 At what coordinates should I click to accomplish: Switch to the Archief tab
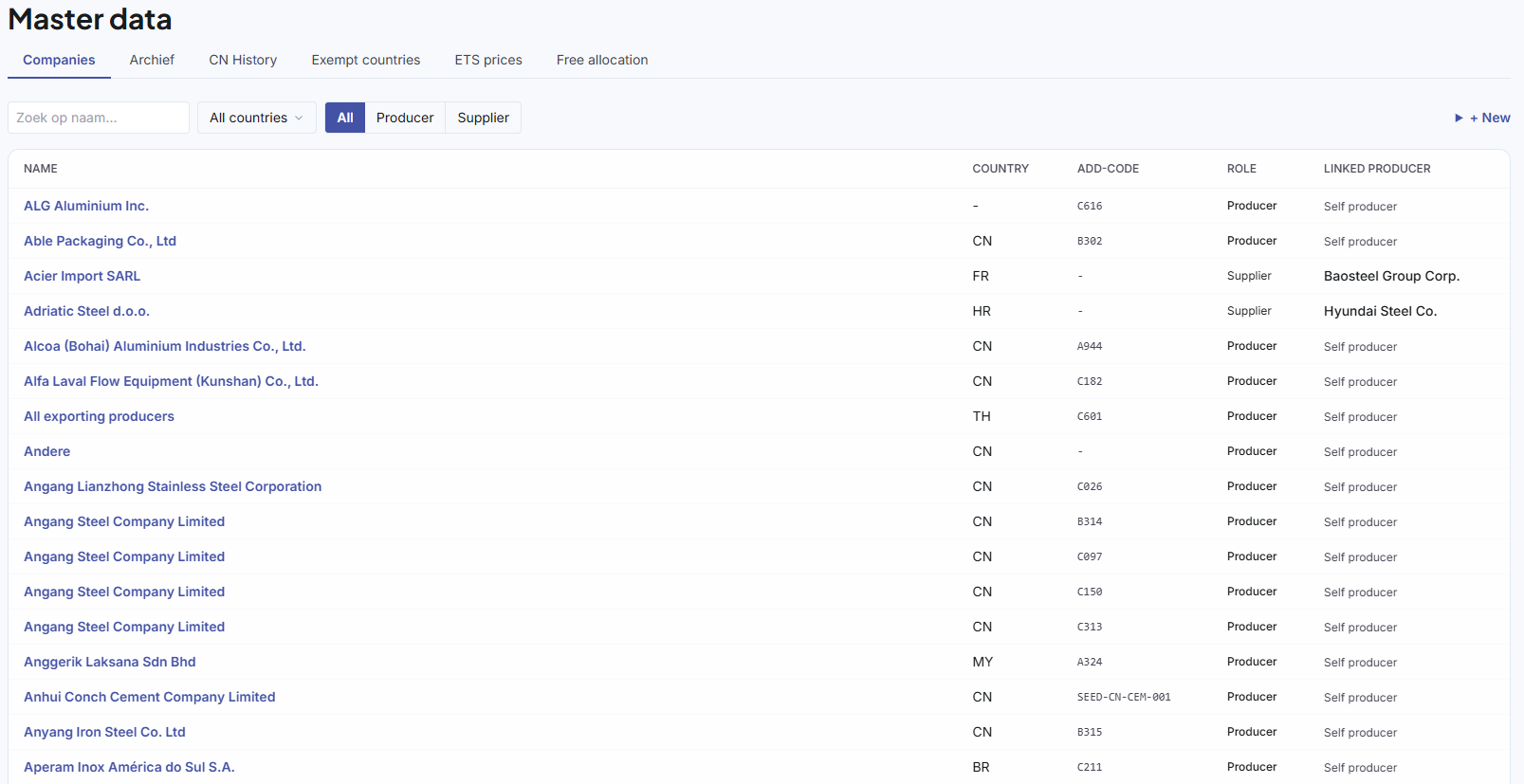point(152,60)
